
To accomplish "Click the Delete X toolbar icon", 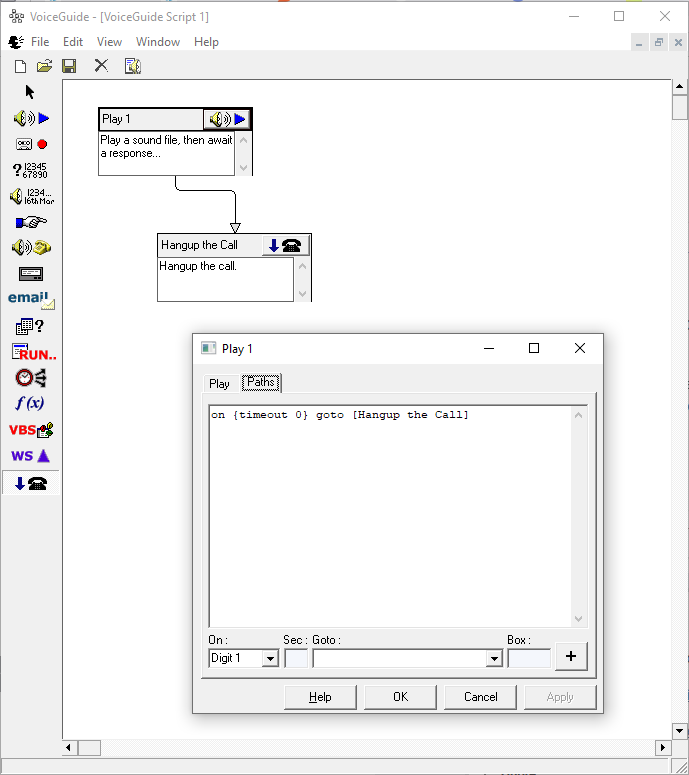I will [101, 65].
